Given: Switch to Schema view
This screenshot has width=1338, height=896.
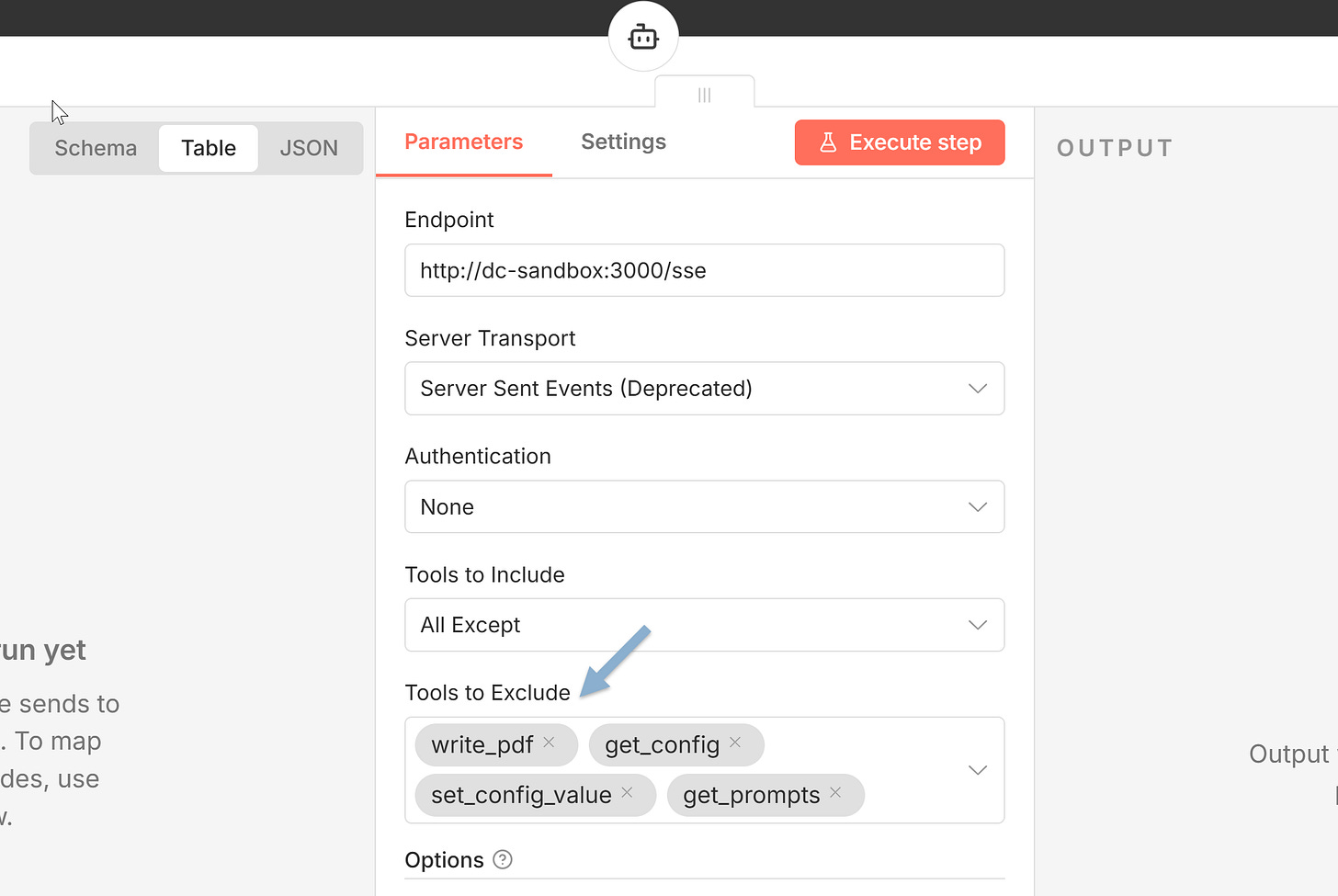Looking at the screenshot, I should click(96, 147).
